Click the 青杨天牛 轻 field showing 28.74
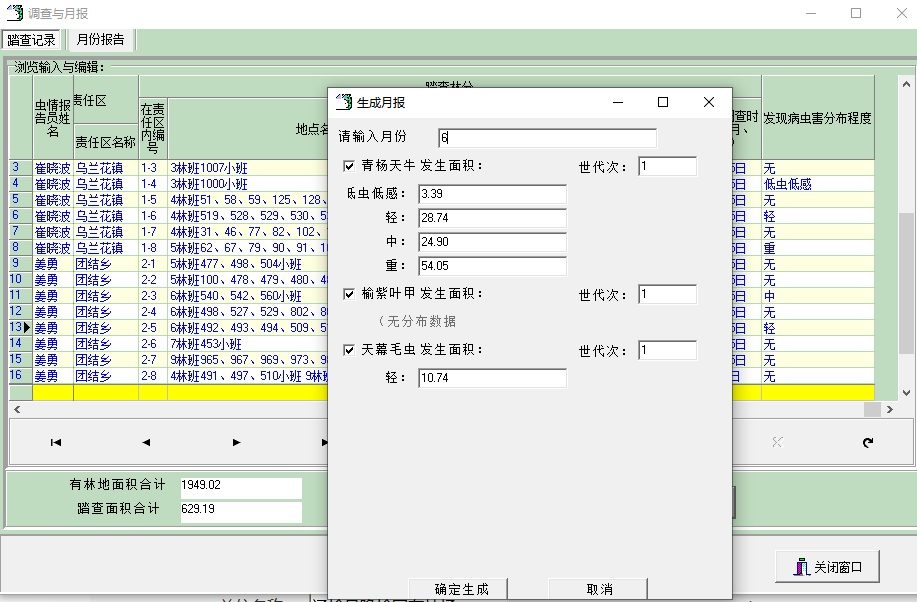917x602 pixels. [492, 218]
